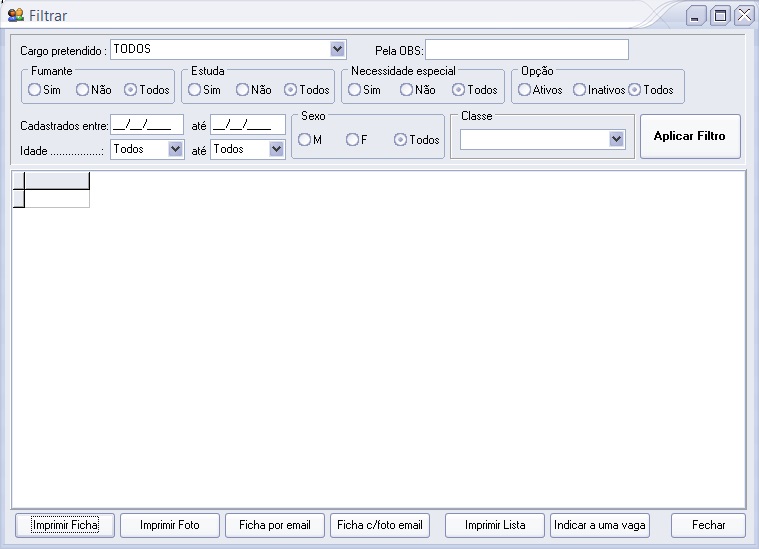759x549 pixels.
Task: Click Ficha por email button
Action: click(275, 525)
